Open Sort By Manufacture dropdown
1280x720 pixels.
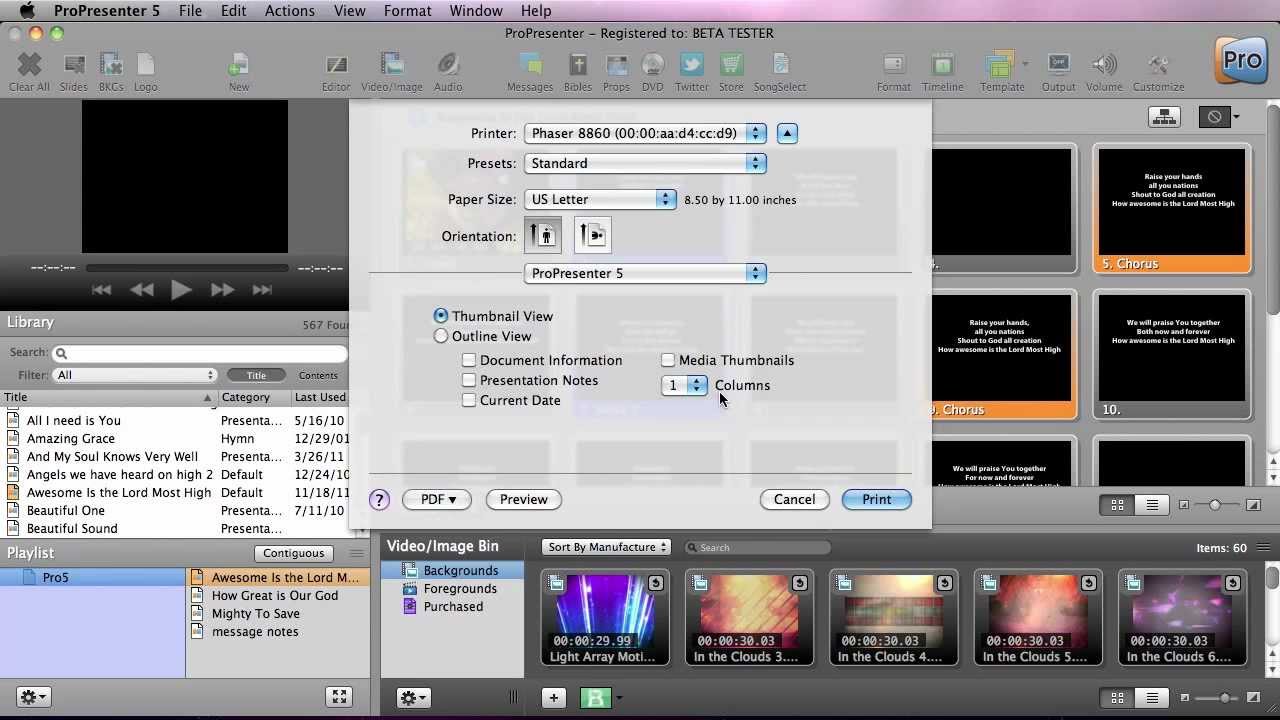[x=606, y=547]
